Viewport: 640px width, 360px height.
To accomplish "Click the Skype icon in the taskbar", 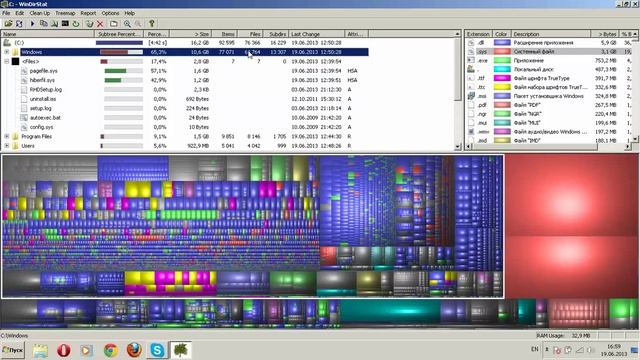I will [157, 350].
